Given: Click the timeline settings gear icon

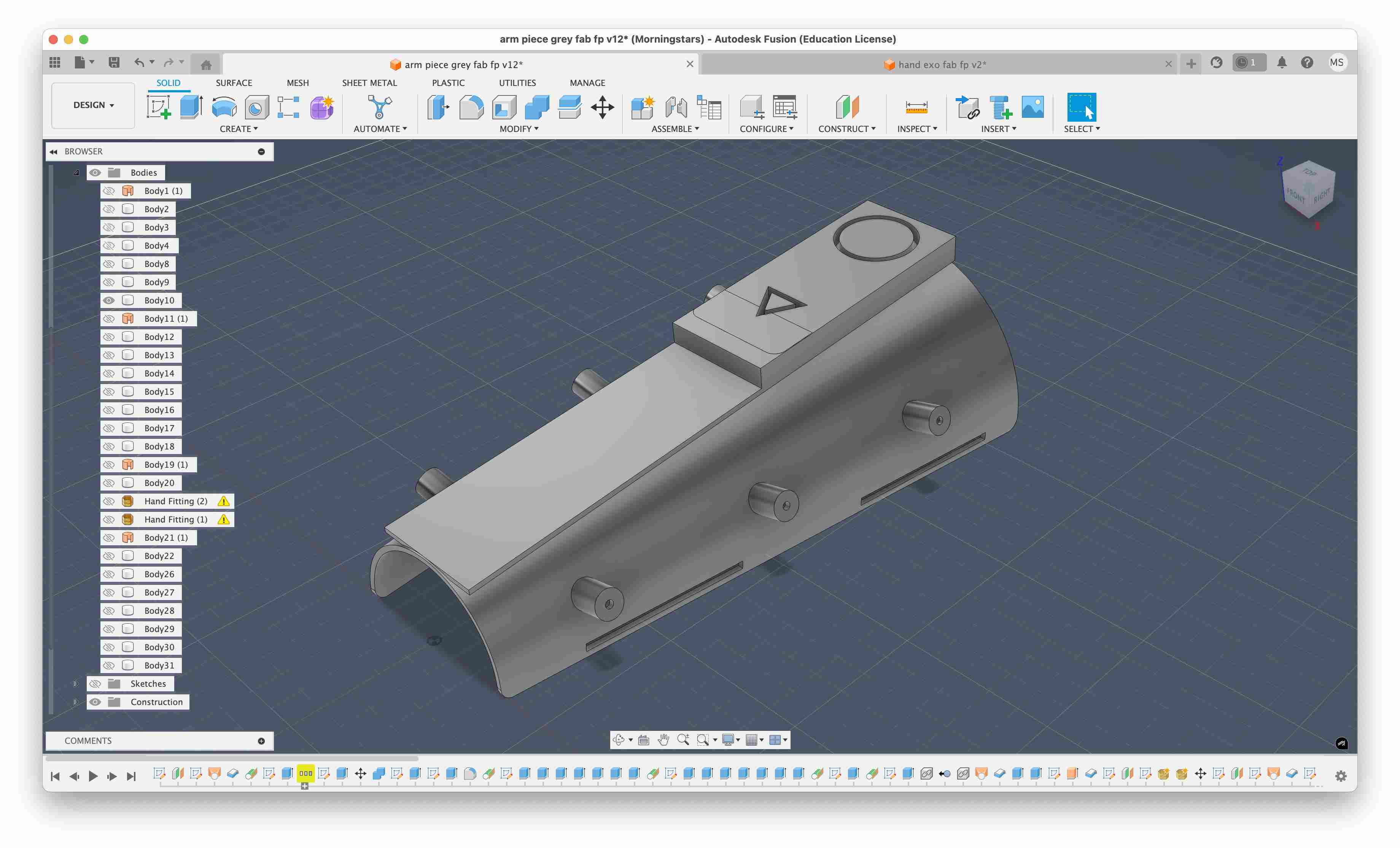Looking at the screenshot, I should (1341, 776).
